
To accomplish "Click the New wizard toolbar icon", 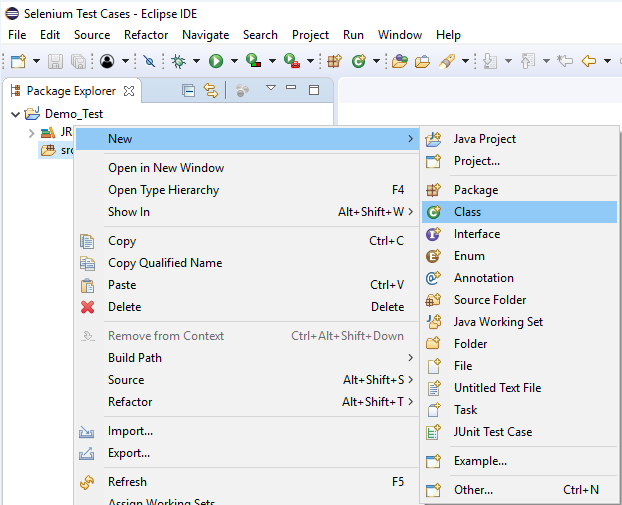I will 17,61.
